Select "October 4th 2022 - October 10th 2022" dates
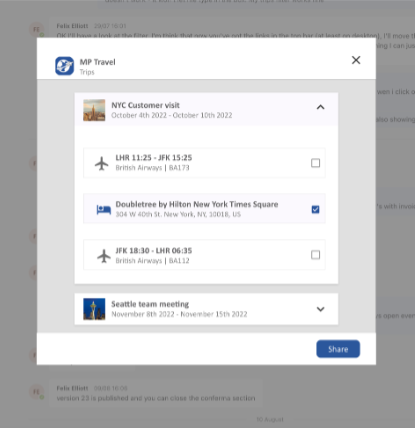 [x=172, y=115]
